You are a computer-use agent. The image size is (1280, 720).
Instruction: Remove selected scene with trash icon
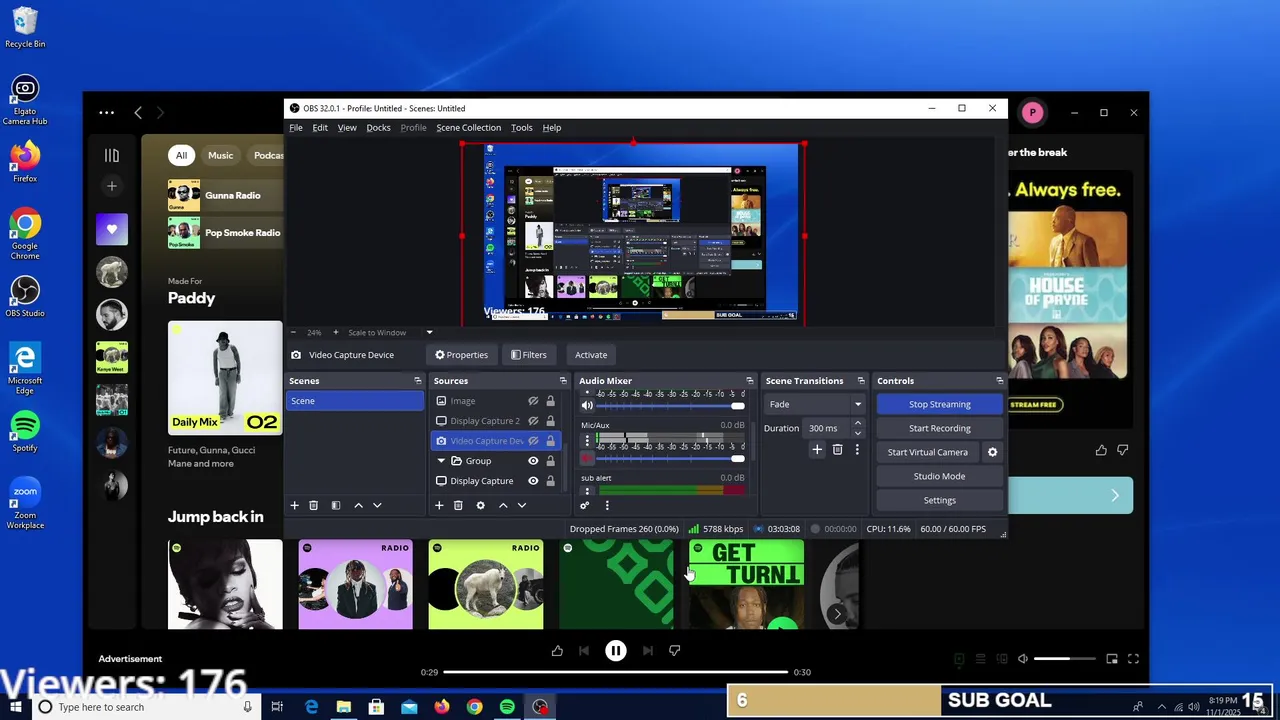(x=313, y=505)
